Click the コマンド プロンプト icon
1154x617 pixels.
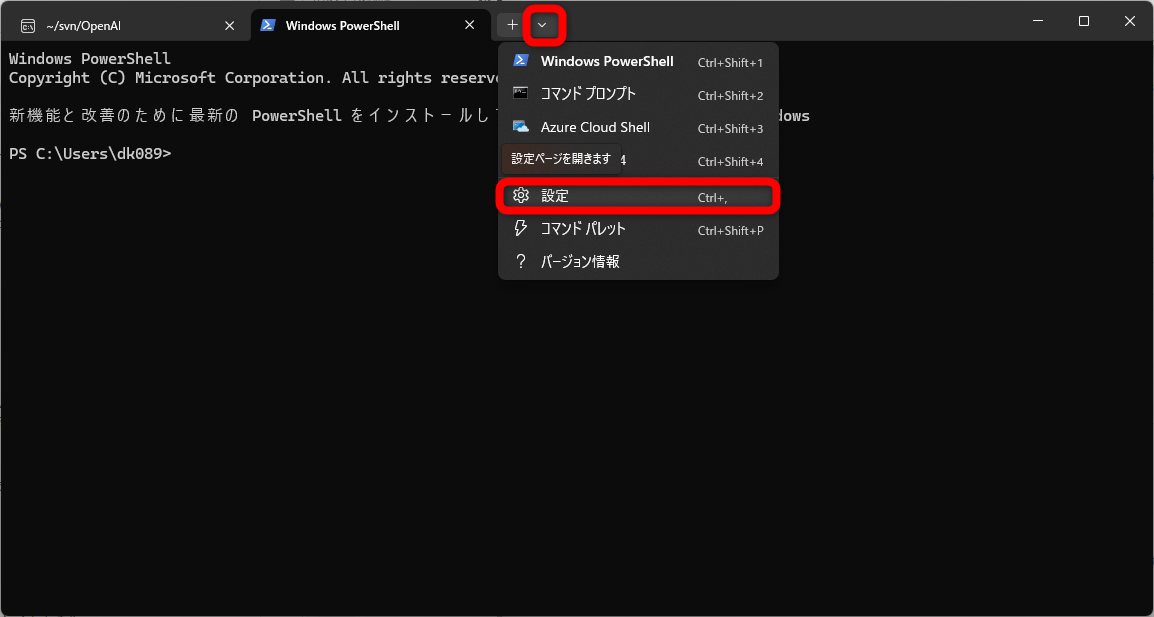pos(520,94)
